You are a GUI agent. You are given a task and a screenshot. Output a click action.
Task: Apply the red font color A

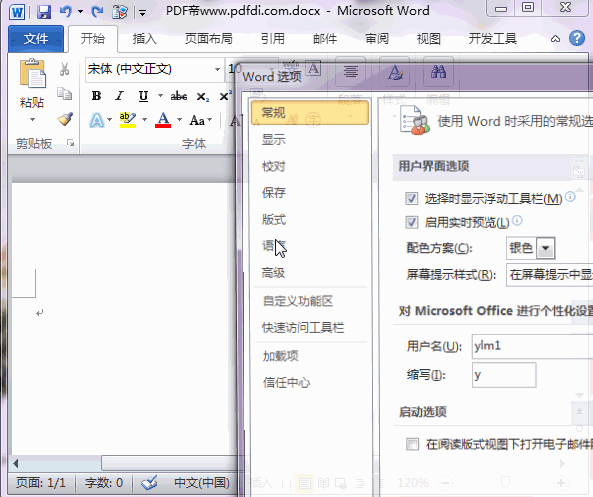(163, 120)
